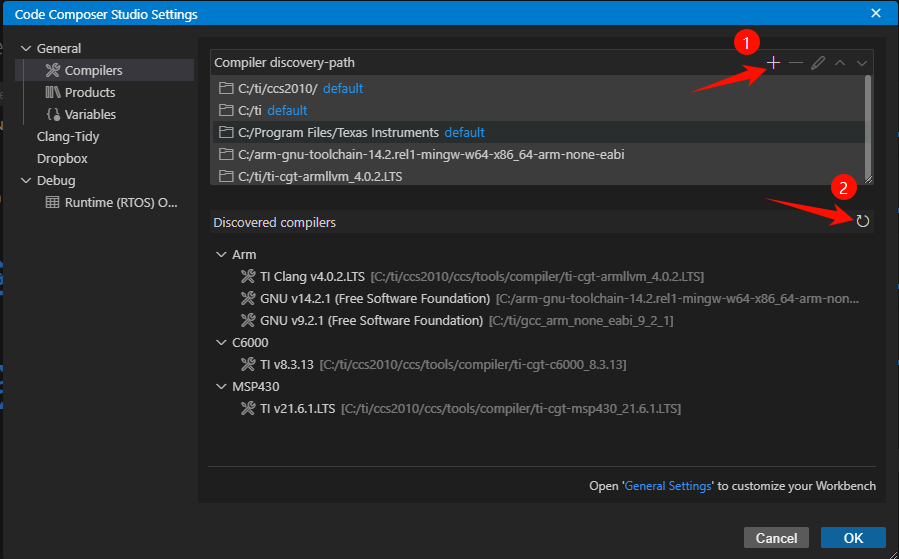Click the Discovered compilers header
Screen dimensions: 899x559
point(275,222)
